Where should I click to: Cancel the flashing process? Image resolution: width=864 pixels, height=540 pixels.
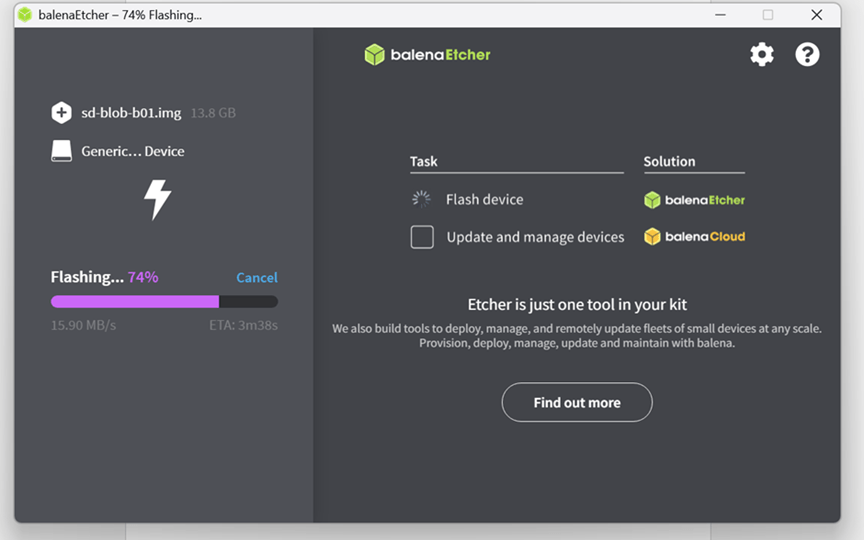point(257,278)
